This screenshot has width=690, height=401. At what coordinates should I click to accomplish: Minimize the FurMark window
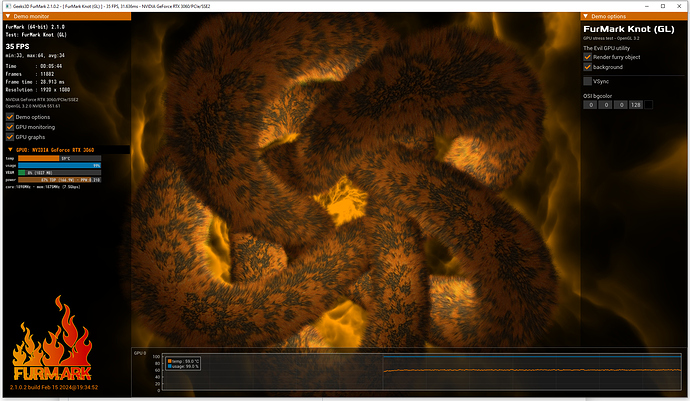point(647,6)
